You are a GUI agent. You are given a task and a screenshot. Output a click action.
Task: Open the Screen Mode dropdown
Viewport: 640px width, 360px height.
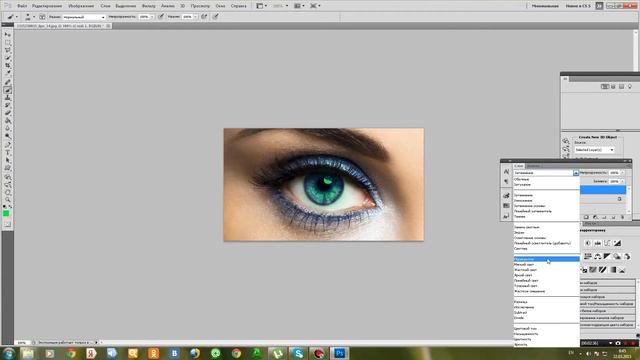pos(315,6)
